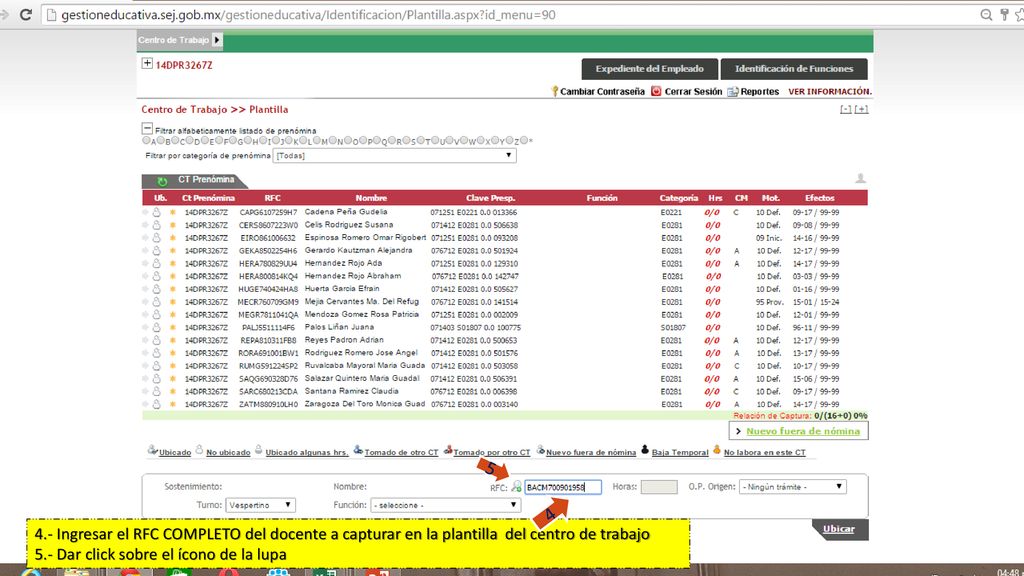Click the RFC value SAQG690328D76
The image size is (1024, 576).
[x=268, y=379]
